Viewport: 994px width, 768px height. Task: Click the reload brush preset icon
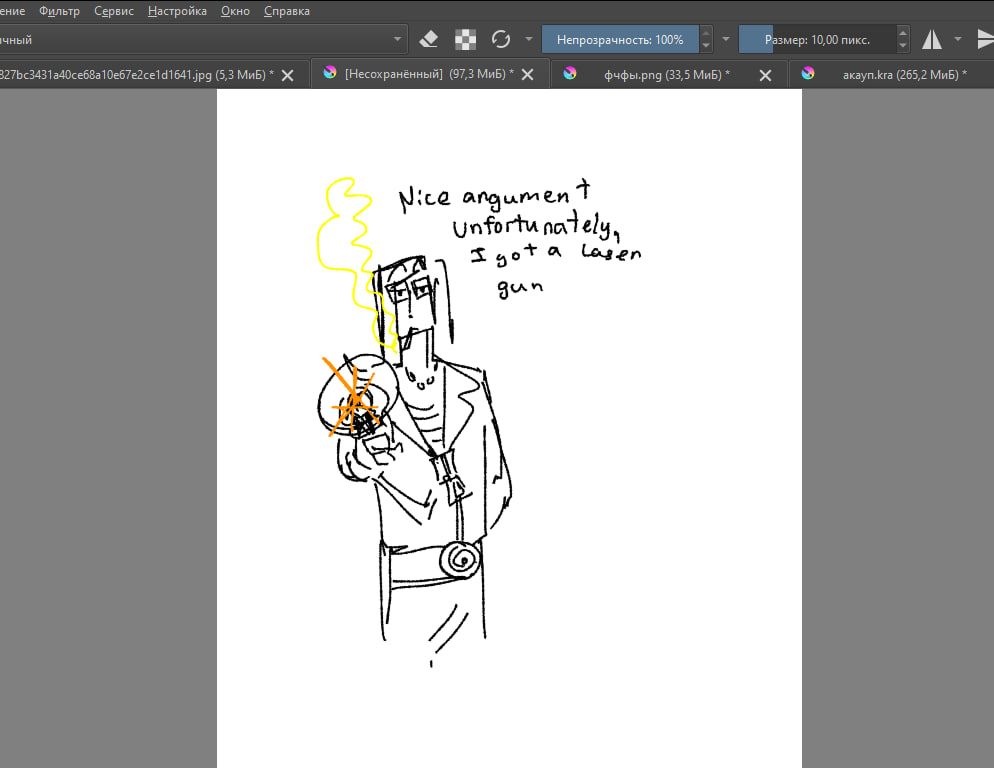pos(501,40)
